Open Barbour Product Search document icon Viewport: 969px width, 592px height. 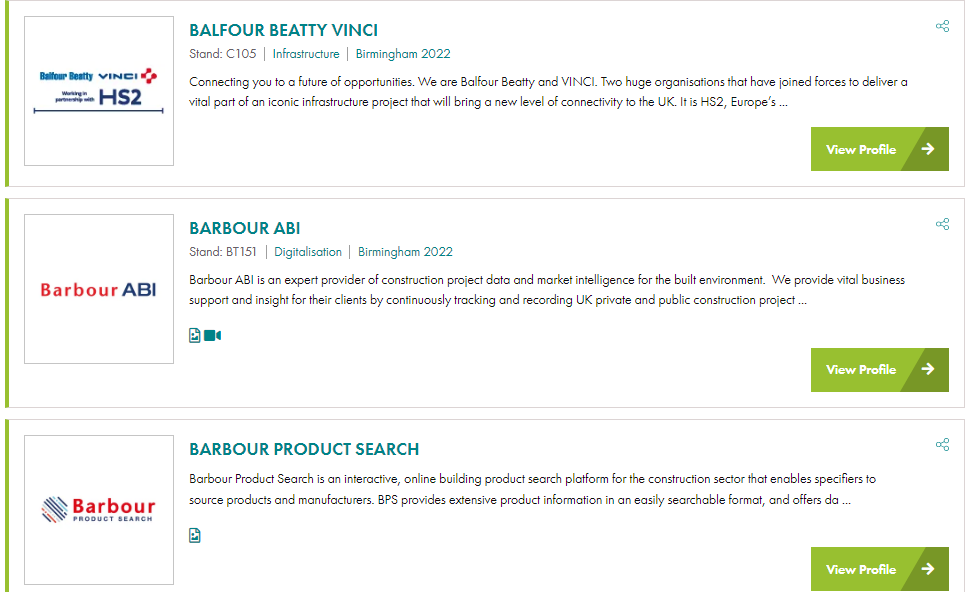point(195,535)
